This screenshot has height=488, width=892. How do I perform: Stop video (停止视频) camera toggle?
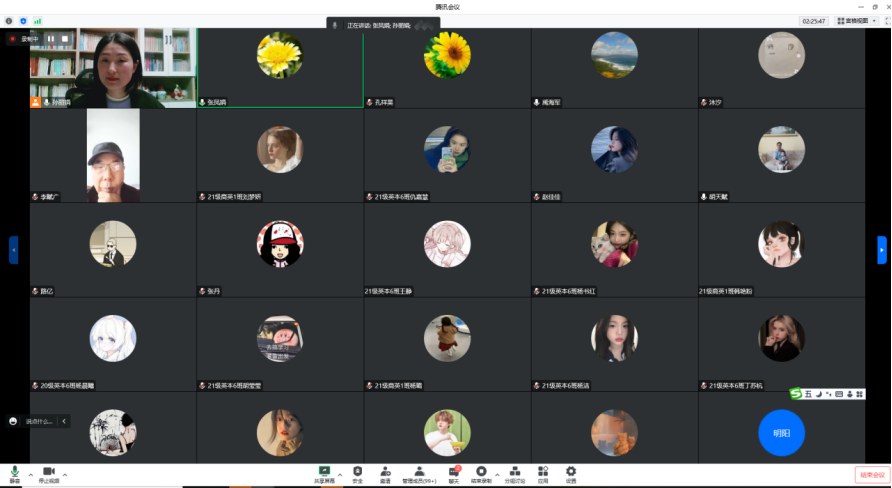[x=48, y=473]
